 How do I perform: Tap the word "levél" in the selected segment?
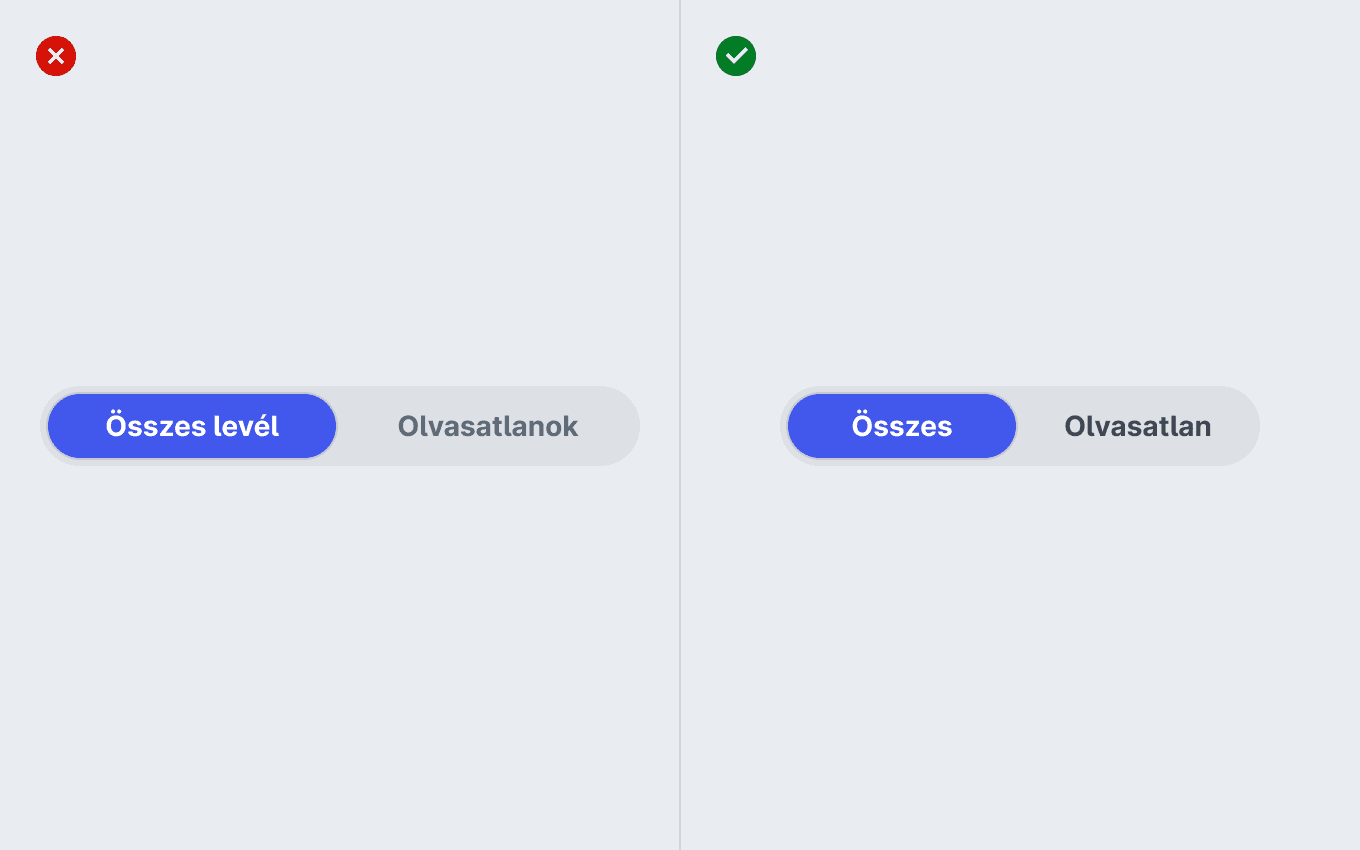click(x=244, y=426)
